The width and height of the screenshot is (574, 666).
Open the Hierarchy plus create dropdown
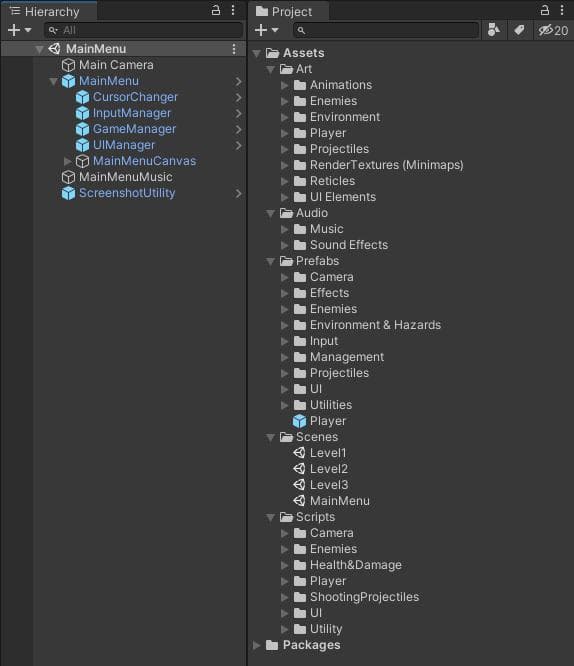point(20,30)
